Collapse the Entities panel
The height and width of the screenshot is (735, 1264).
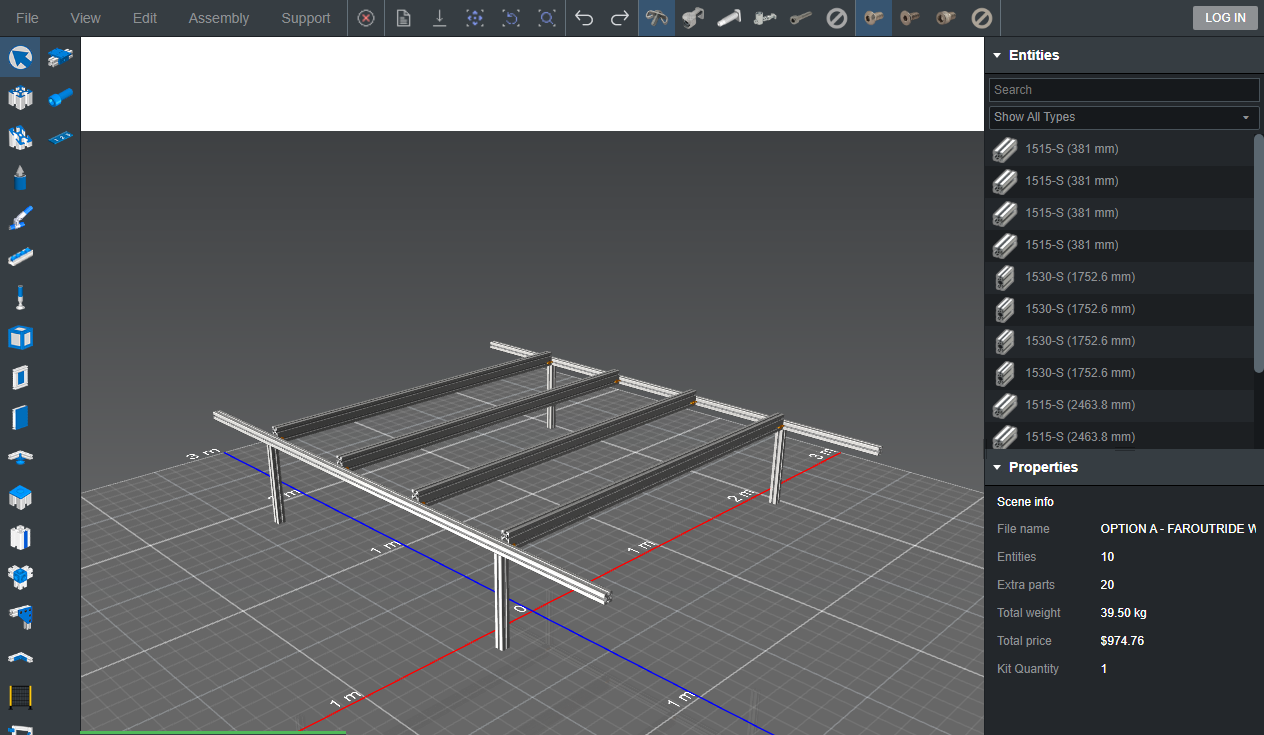pyautogui.click(x=997, y=56)
